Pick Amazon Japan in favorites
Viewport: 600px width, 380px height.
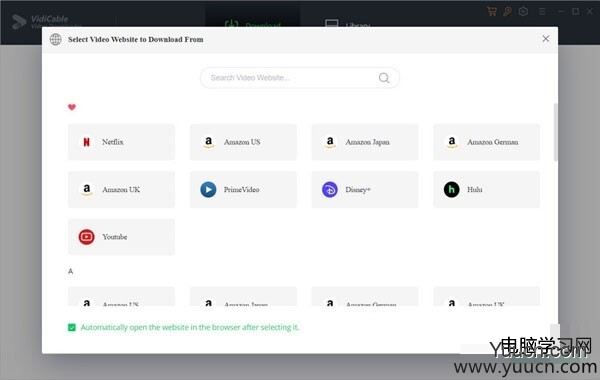coord(365,142)
